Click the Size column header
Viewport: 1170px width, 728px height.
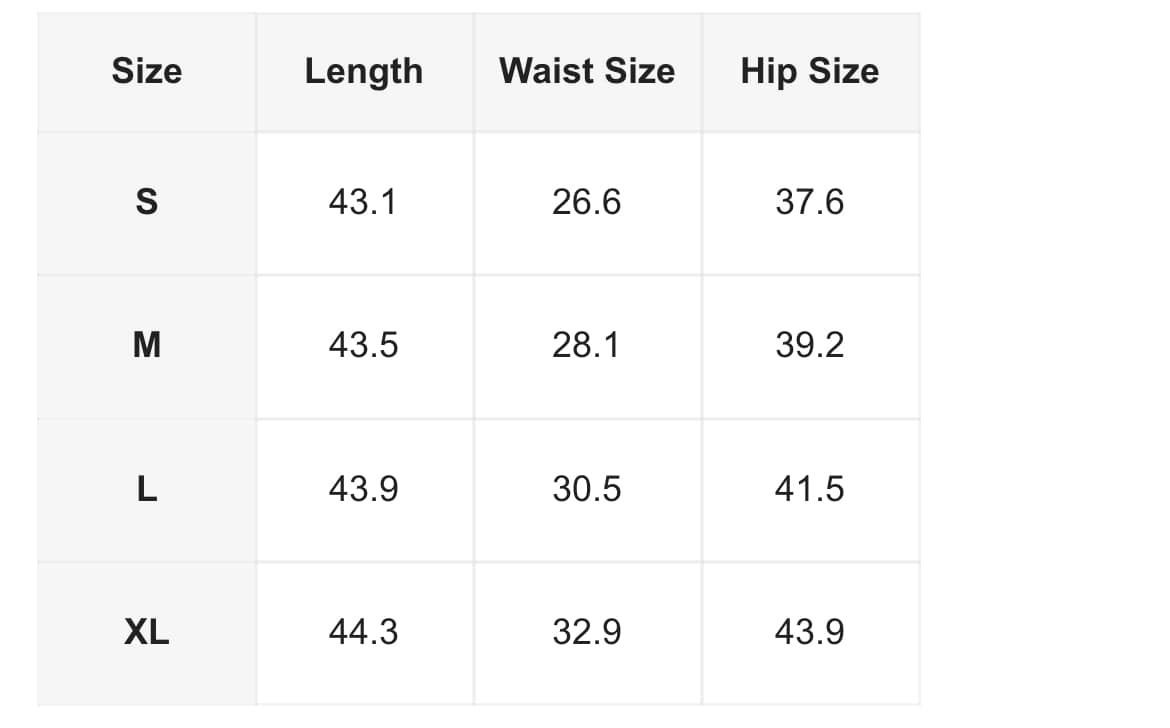147,72
